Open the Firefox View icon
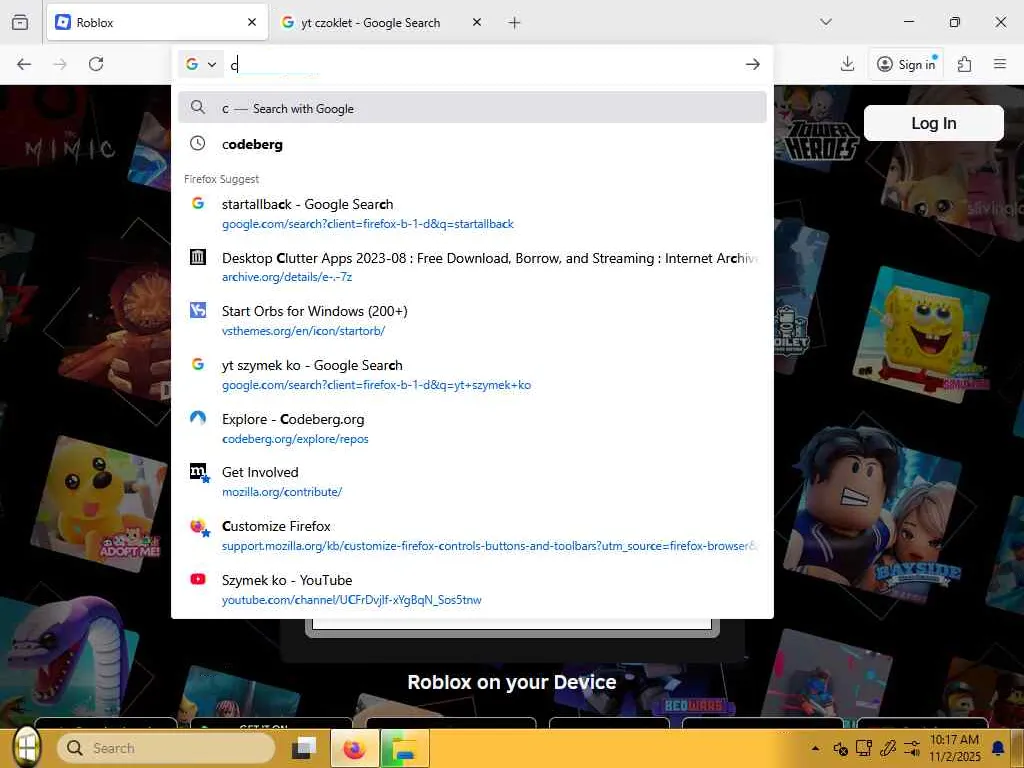Image resolution: width=1024 pixels, height=768 pixels. pyautogui.click(x=20, y=22)
